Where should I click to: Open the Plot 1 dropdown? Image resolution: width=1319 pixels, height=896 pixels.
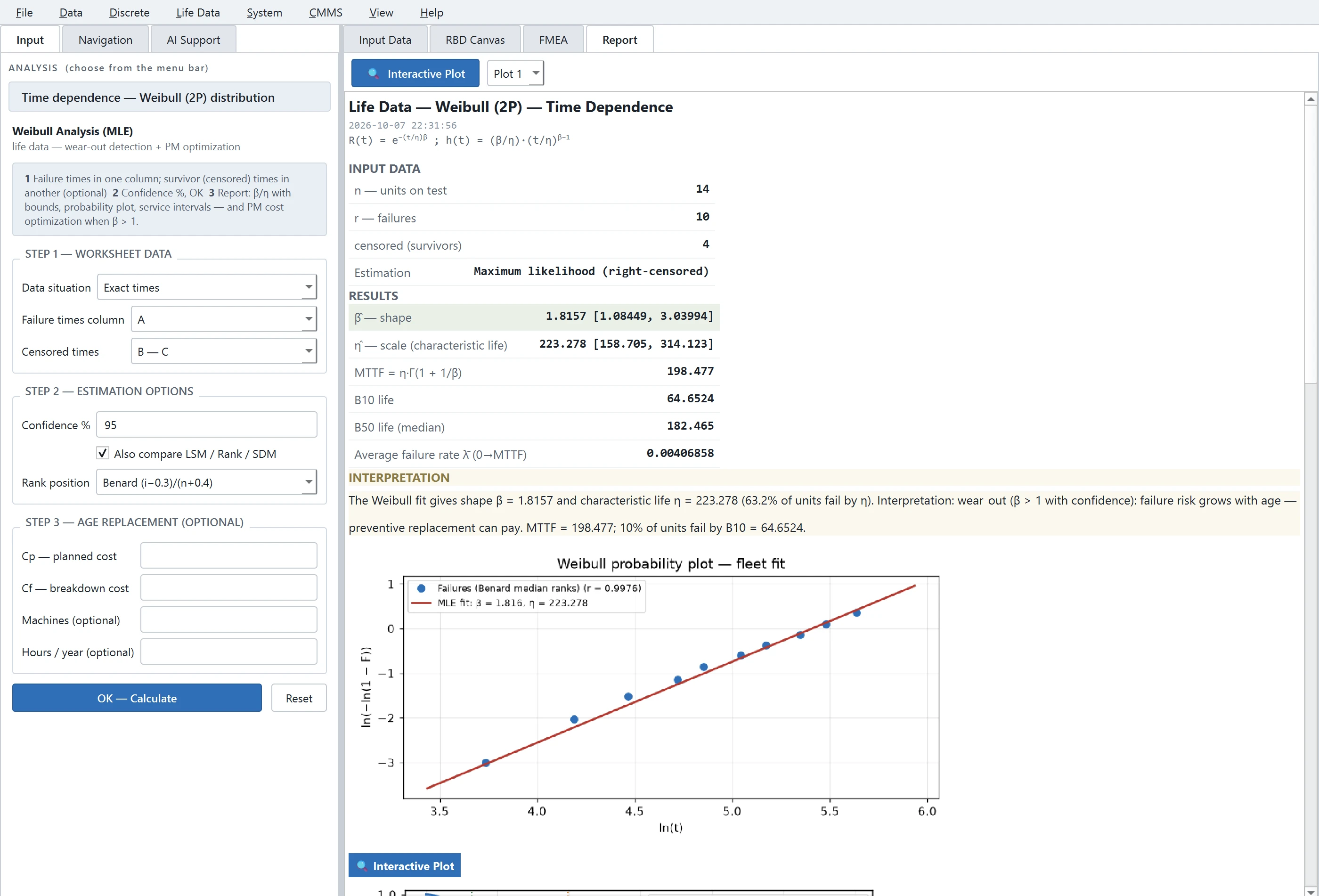tap(515, 73)
